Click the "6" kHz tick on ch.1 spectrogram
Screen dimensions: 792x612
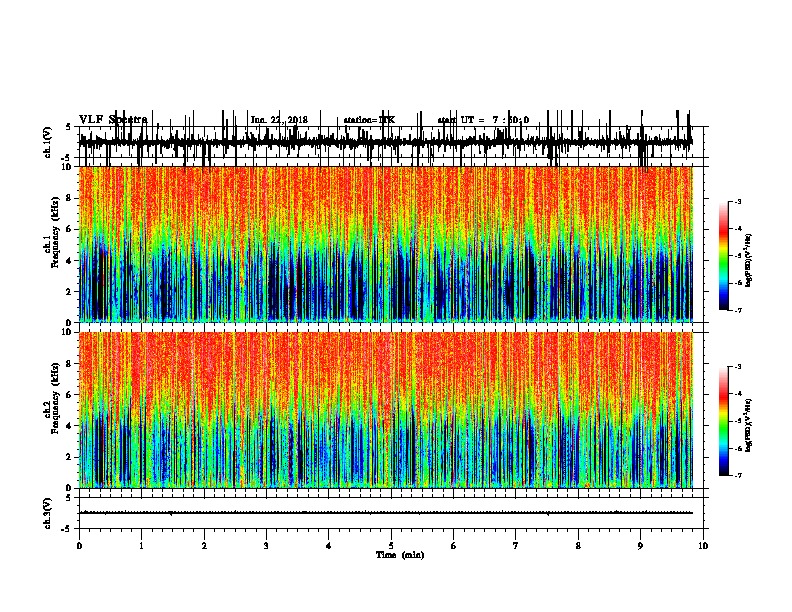tap(69, 229)
